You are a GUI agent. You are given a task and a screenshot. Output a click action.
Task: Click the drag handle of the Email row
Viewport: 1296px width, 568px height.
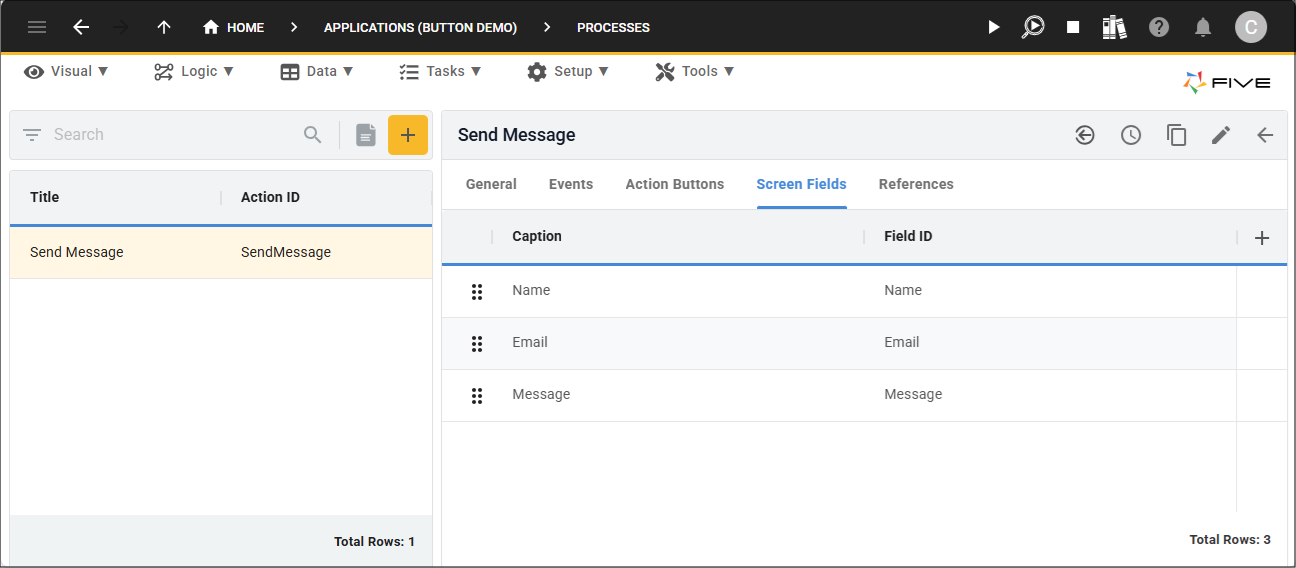point(477,343)
